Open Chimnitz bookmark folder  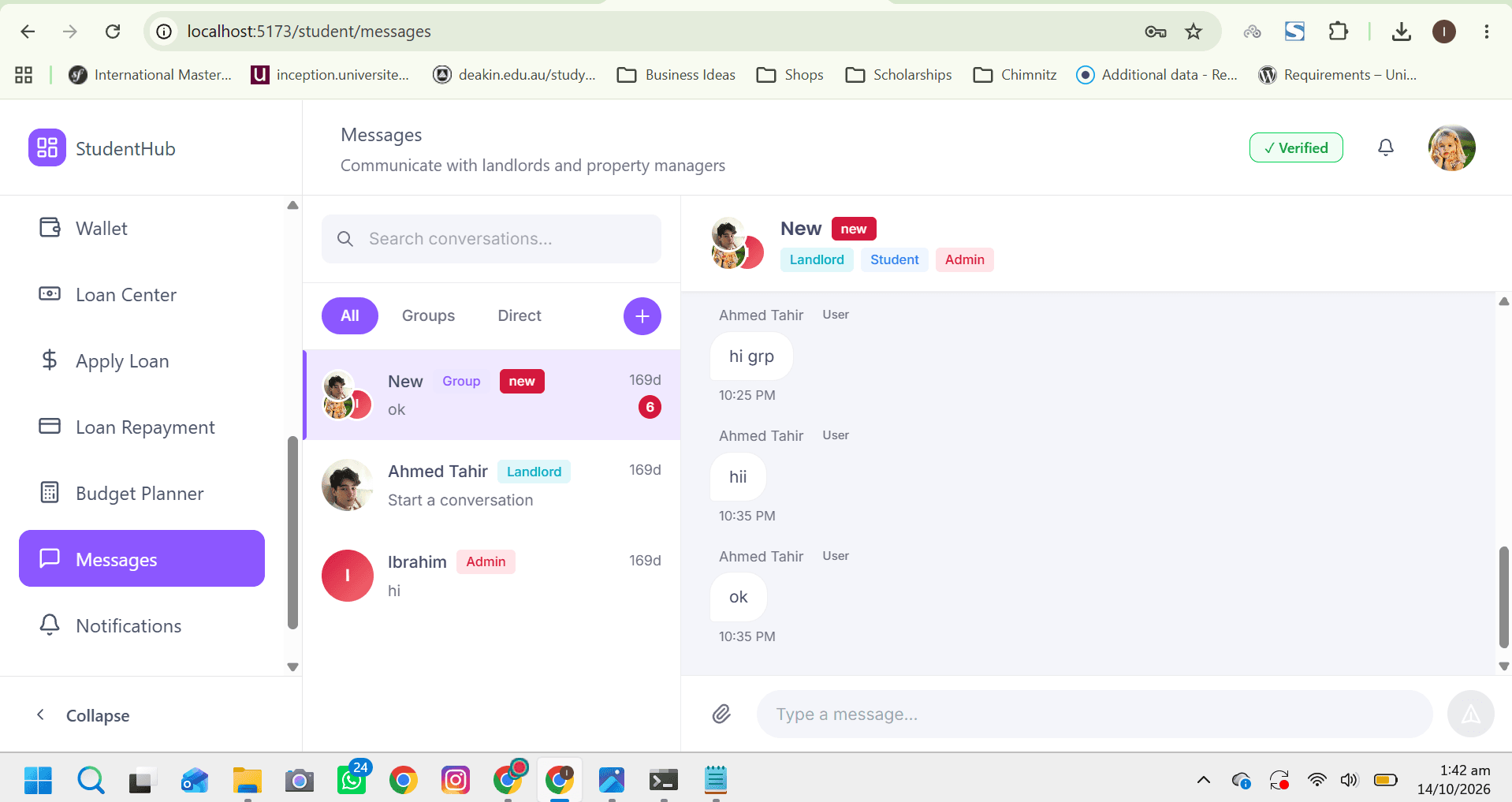(1015, 75)
